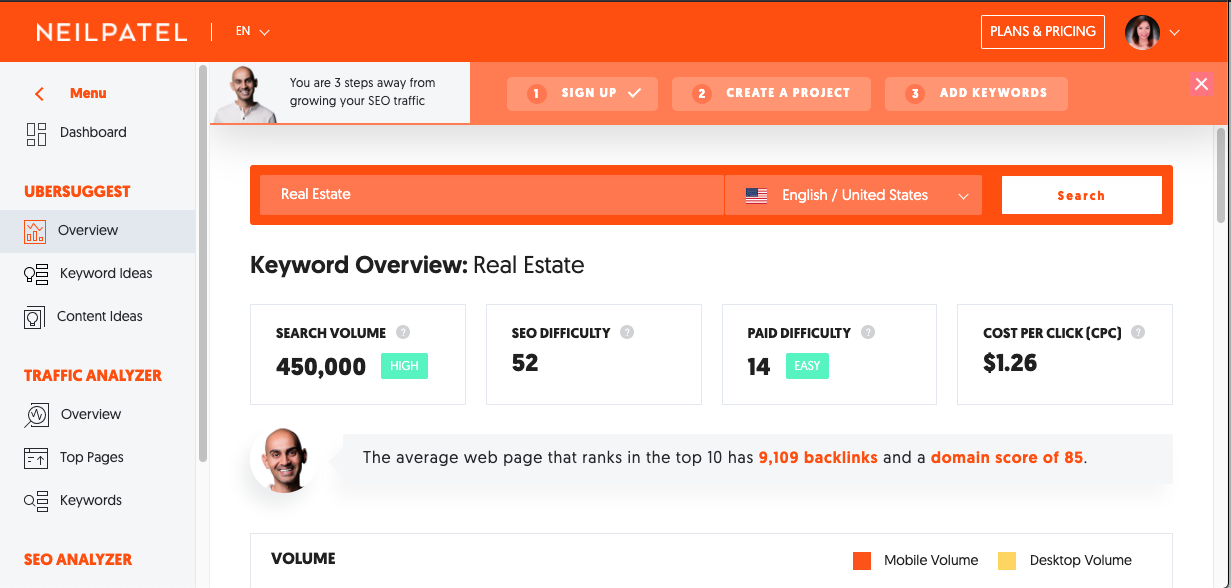Image resolution: width=1231 pixels, height=588 pixels.
Task: Click the Paid Difficulty value 14
Action: (x=759, y=367)
